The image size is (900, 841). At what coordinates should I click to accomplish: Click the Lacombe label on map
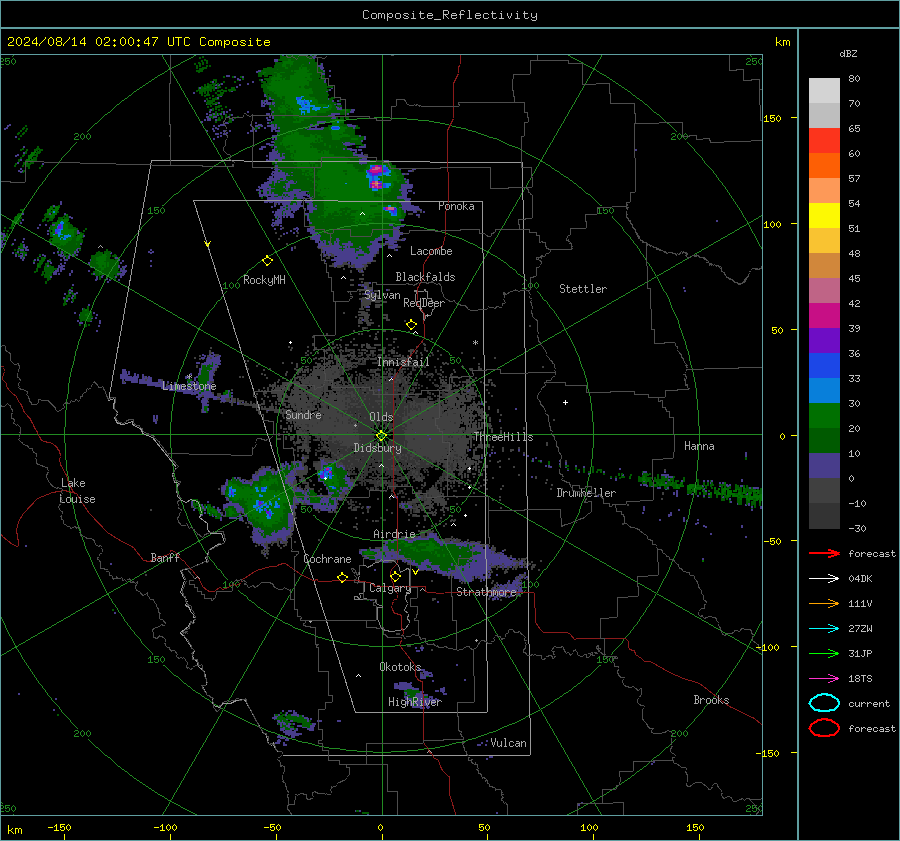click(431, 251)
